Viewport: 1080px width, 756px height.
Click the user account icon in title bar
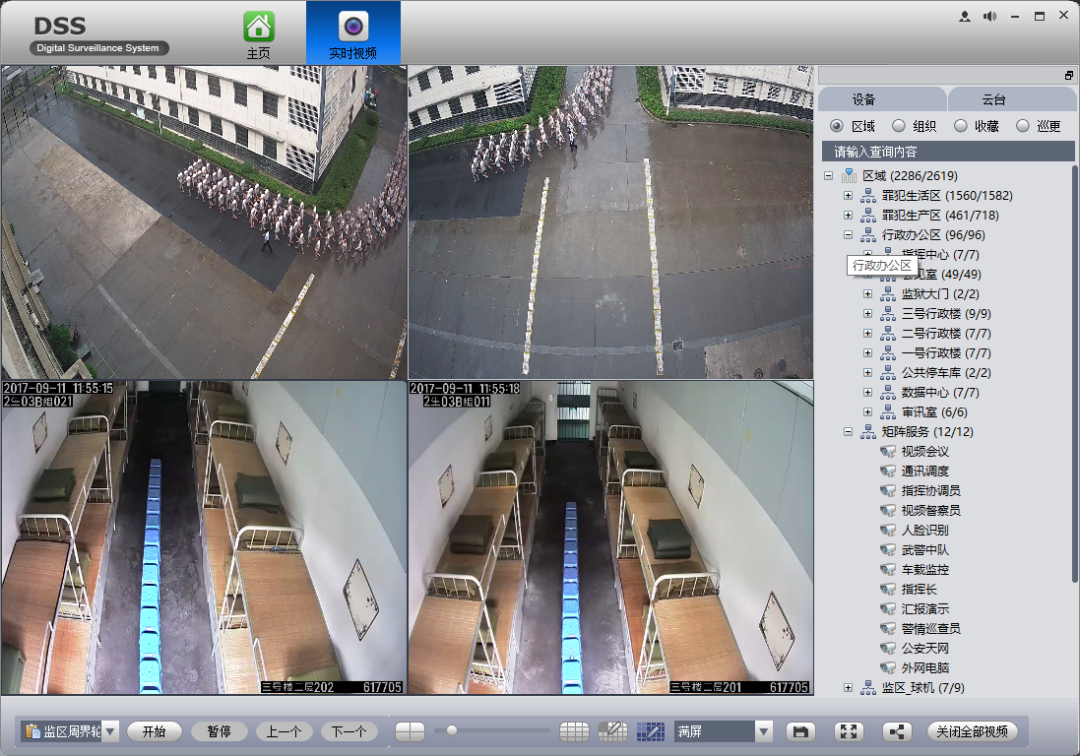pos(964,17)
